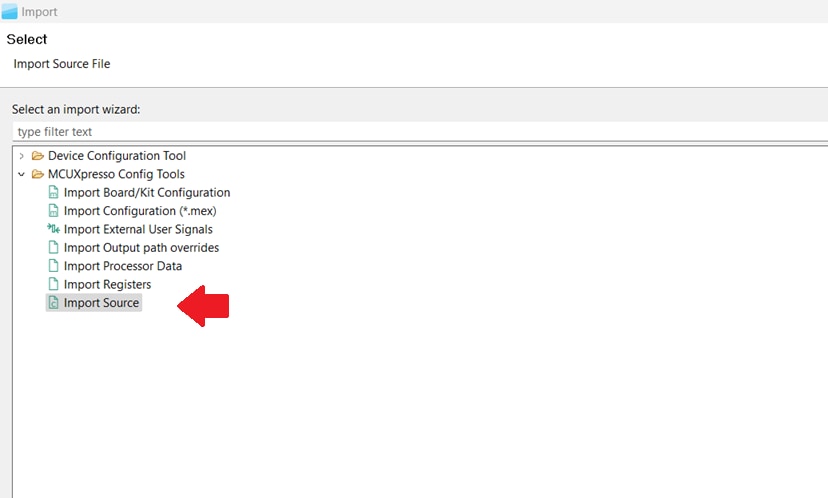Click the Import External User Signals icon
The width and height of the screenshot is (828, 498).
[53, 229]
